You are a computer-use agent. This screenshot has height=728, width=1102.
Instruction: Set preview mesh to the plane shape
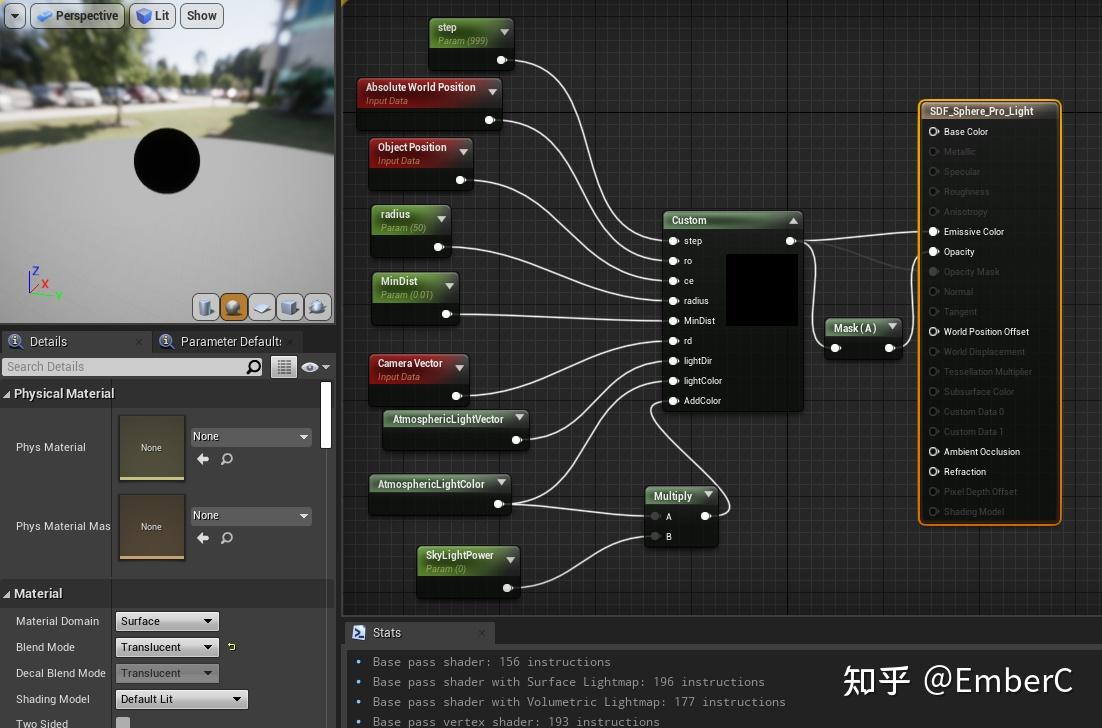click(x=262, y=307)
